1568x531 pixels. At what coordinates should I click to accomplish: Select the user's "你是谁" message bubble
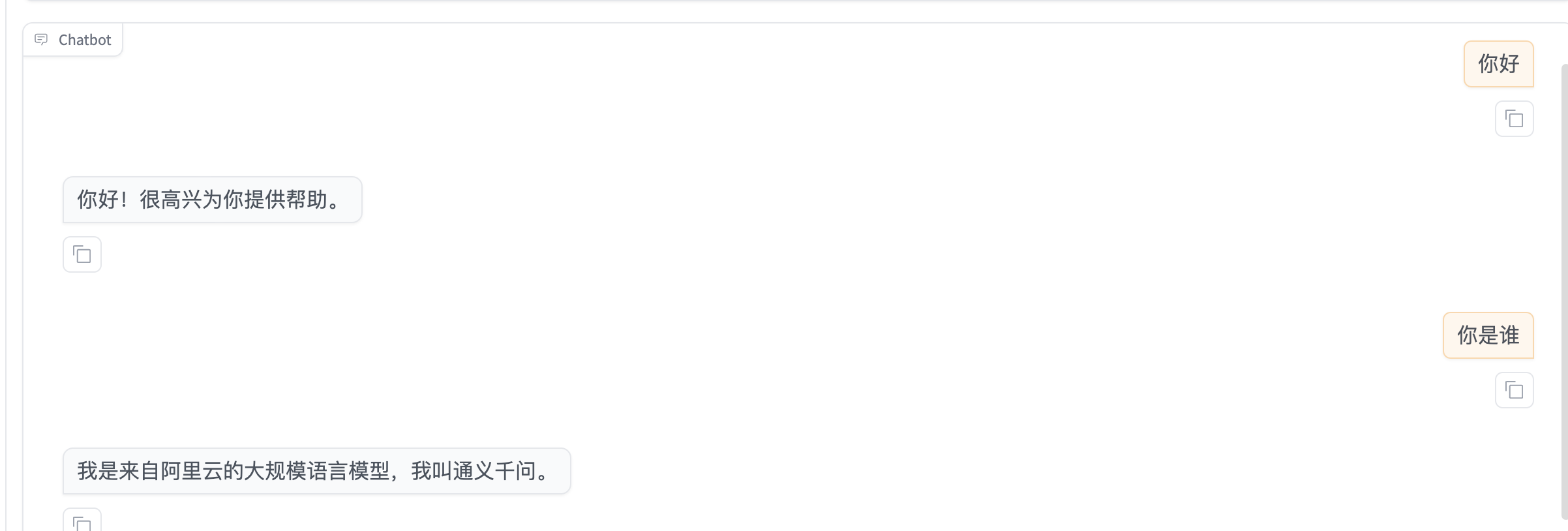click(x=1488, y=335)
